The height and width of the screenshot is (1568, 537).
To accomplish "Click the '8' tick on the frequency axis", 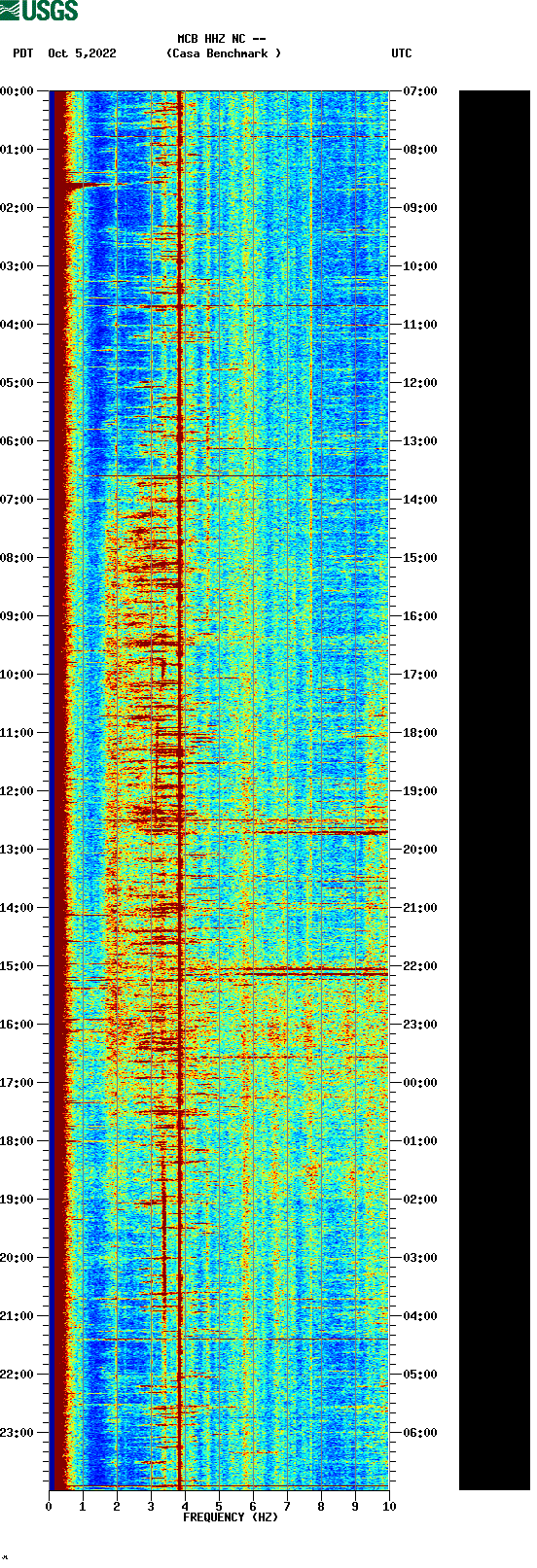I will coord(321,1507).
